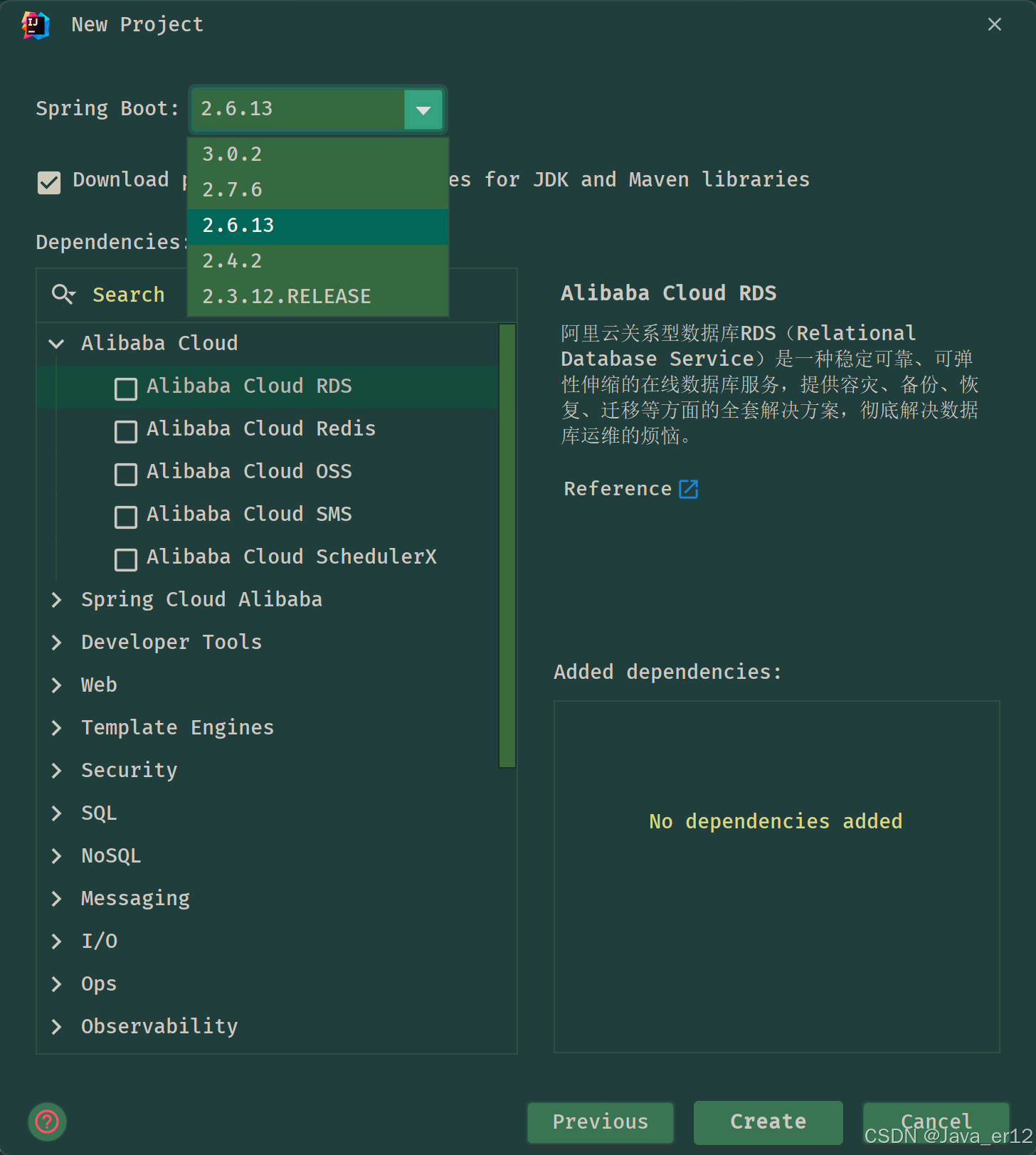This screenshot has height=1155, width=1036.
Task: Click the Previous button
Action: [x=601, y=1122]
